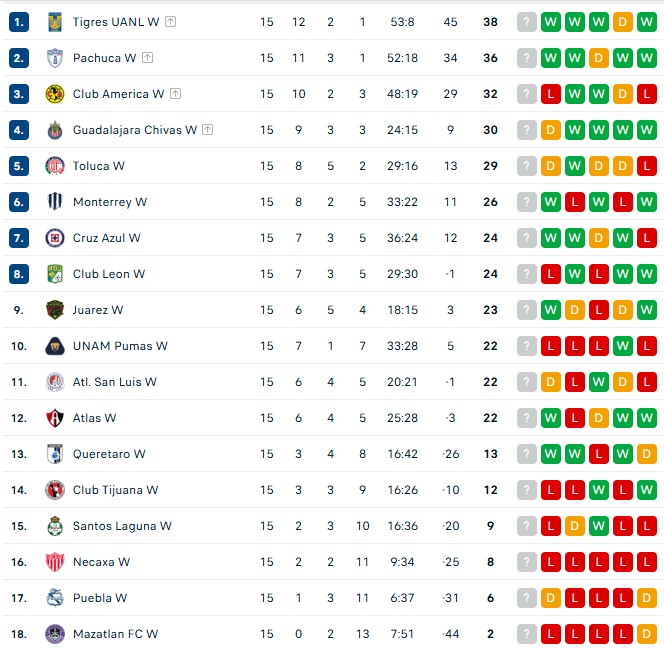664x648 pixels.
Task: Click the Pachuca W team logo
Action: click(x=55, y=58)
